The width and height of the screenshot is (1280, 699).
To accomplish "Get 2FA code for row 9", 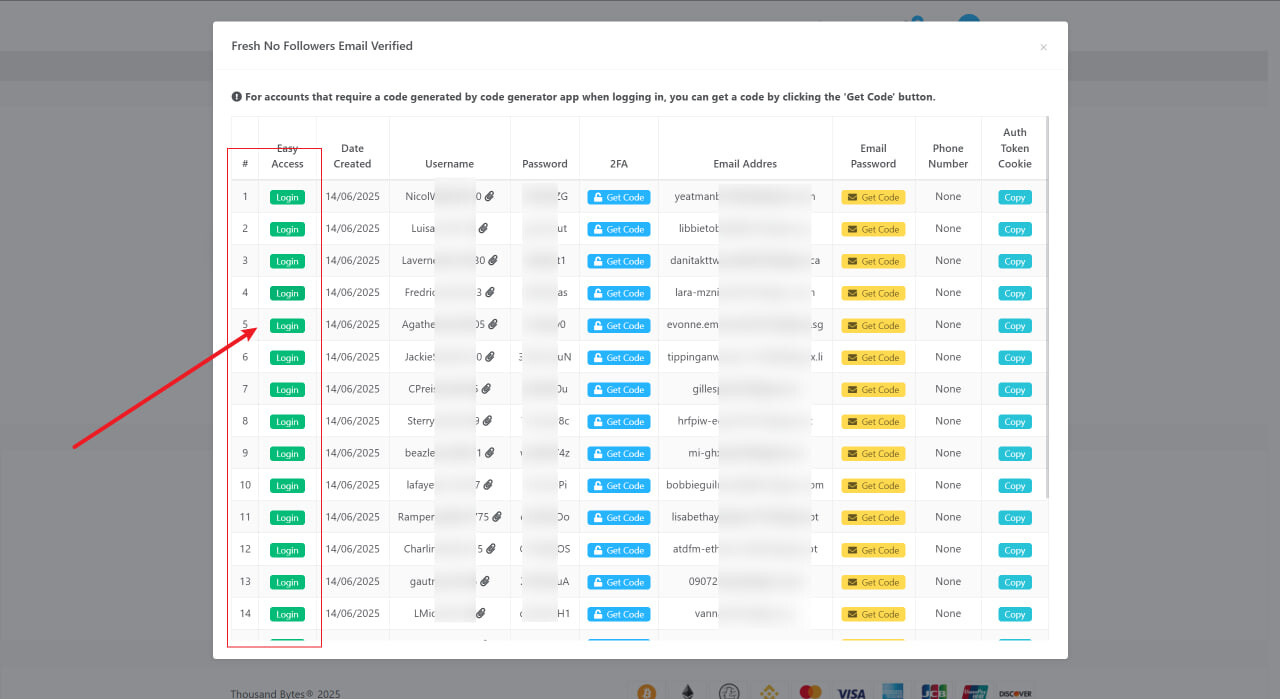I will point(619,453).
